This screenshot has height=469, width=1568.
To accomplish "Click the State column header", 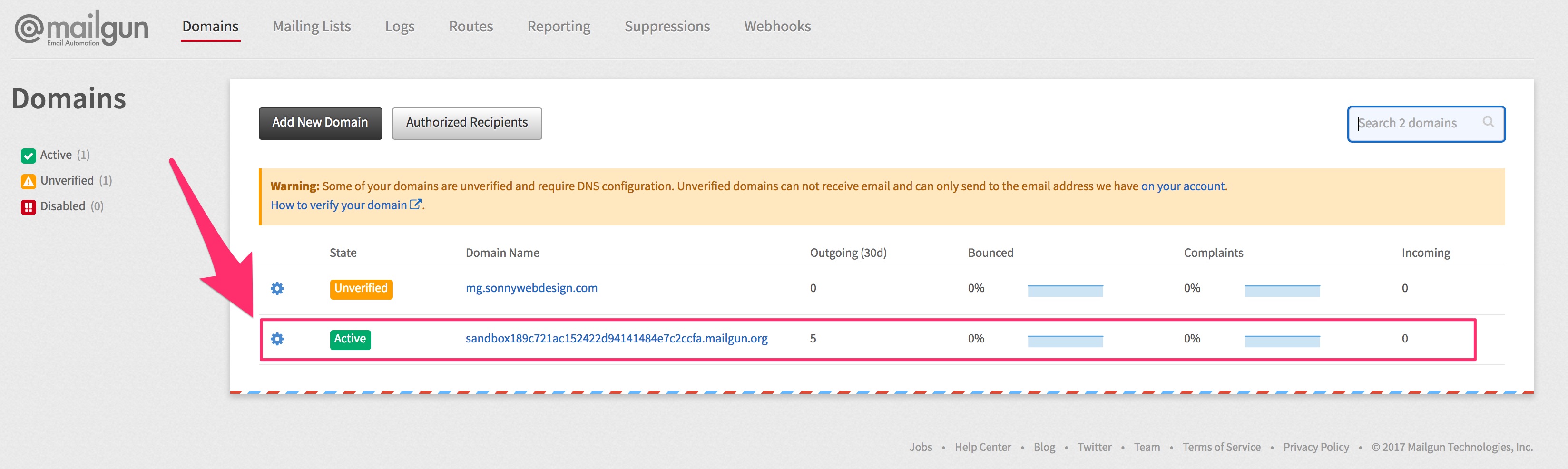I will (343, 253).
